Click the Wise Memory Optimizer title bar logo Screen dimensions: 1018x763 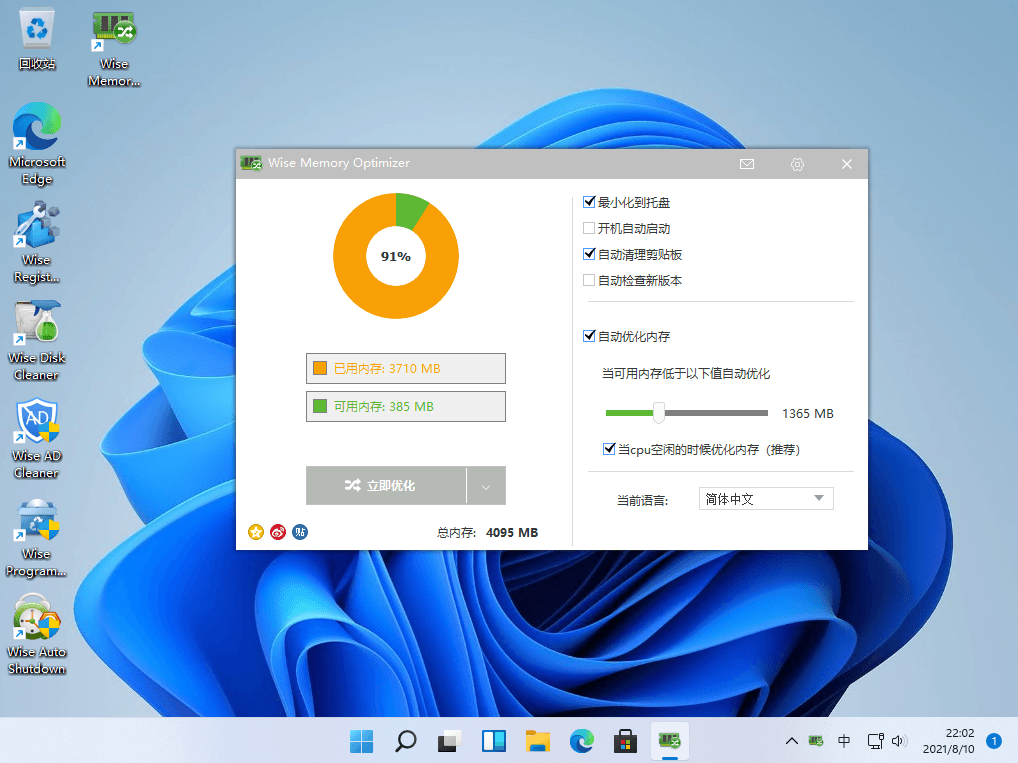(x=251, y=163)
